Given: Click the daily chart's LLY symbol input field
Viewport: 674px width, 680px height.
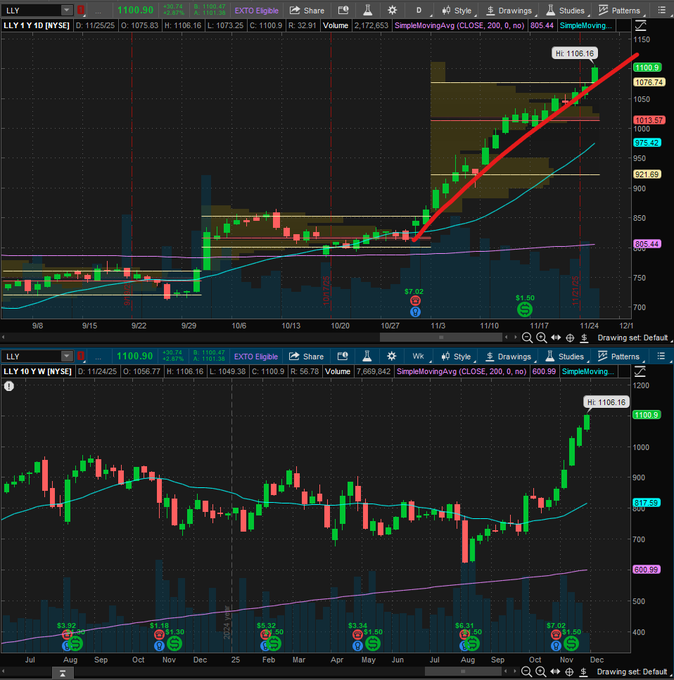Looking at the screenshot, I should 31,10.
